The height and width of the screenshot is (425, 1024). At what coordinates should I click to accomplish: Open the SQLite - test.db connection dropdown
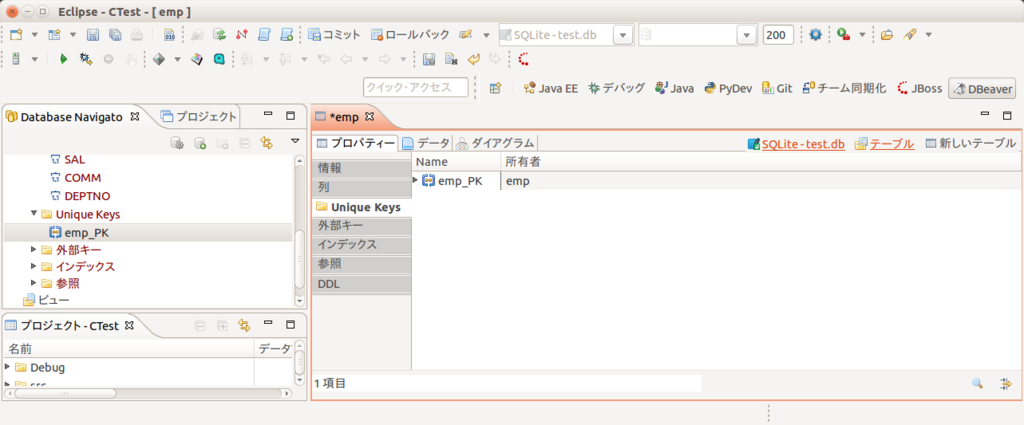coord(624,35)
